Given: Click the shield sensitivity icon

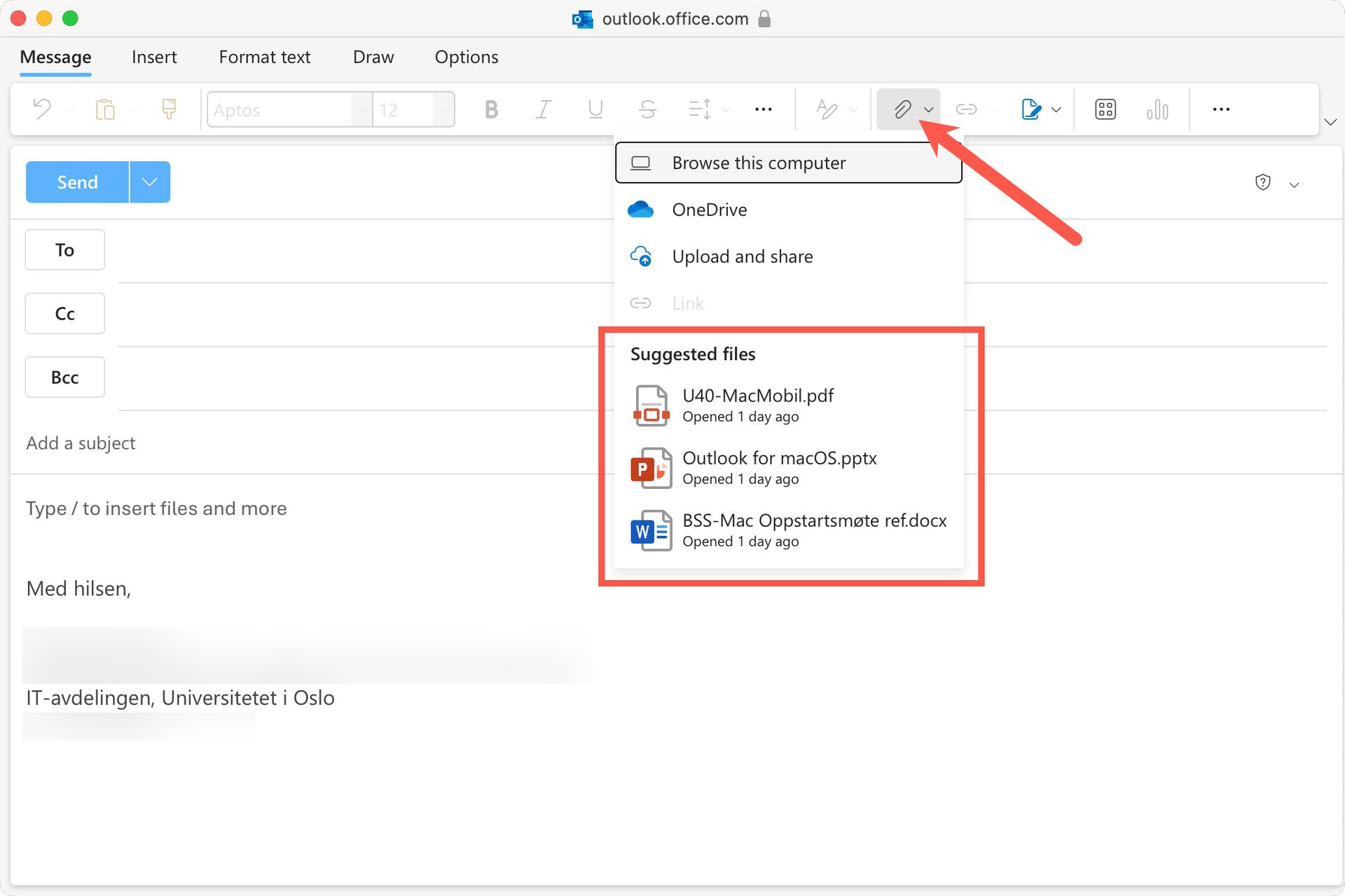Looking at the screenshot, I should tap(1262, 183).
